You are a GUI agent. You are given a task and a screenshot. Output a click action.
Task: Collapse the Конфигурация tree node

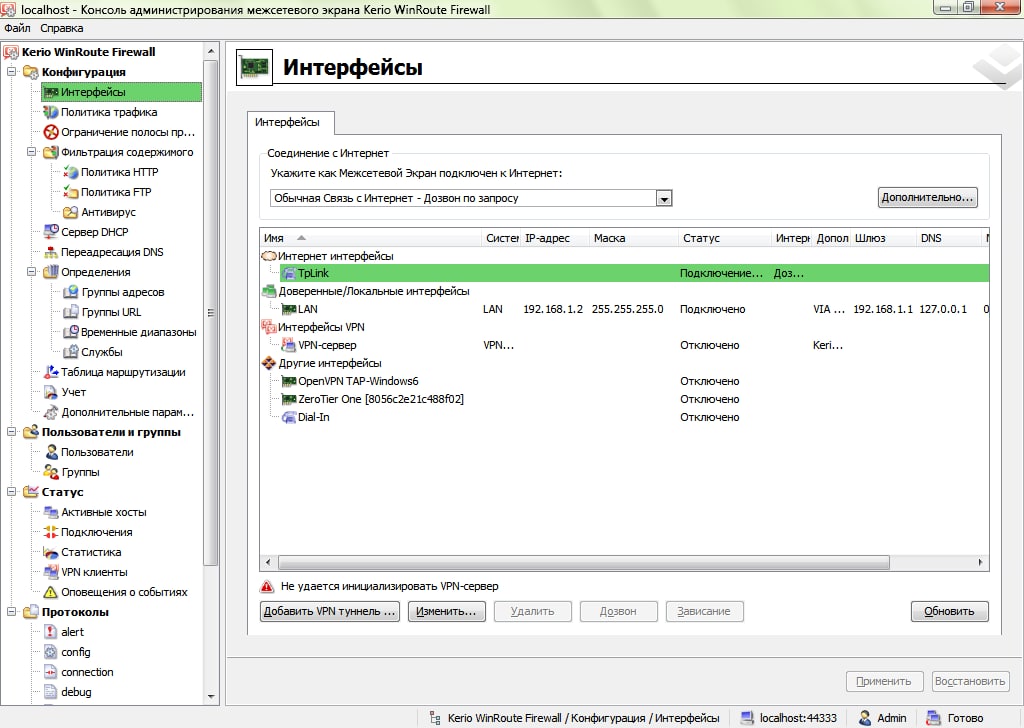[11, 72]
